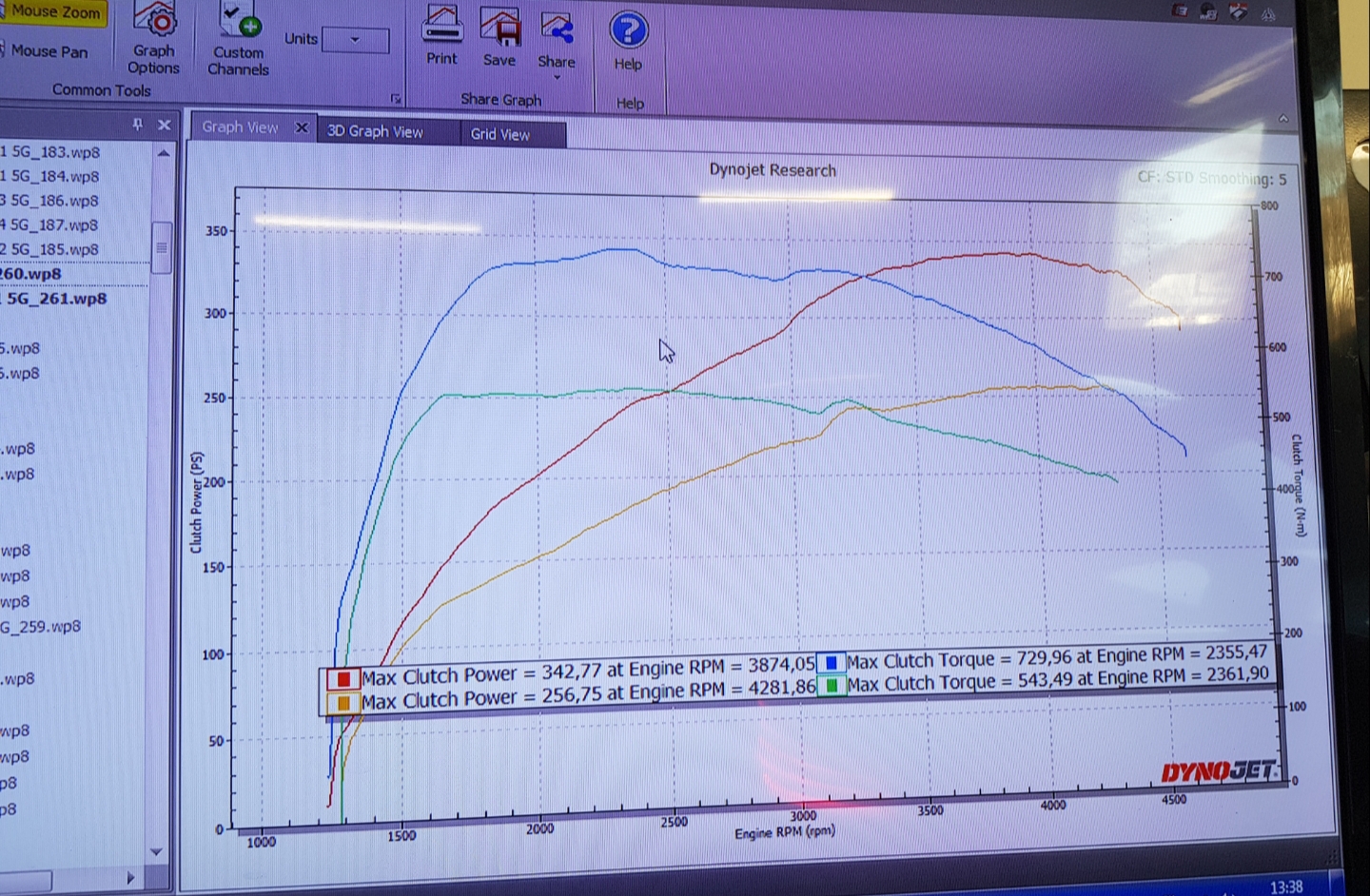Enable Mouse Pan mode

[x=49, y=51]
